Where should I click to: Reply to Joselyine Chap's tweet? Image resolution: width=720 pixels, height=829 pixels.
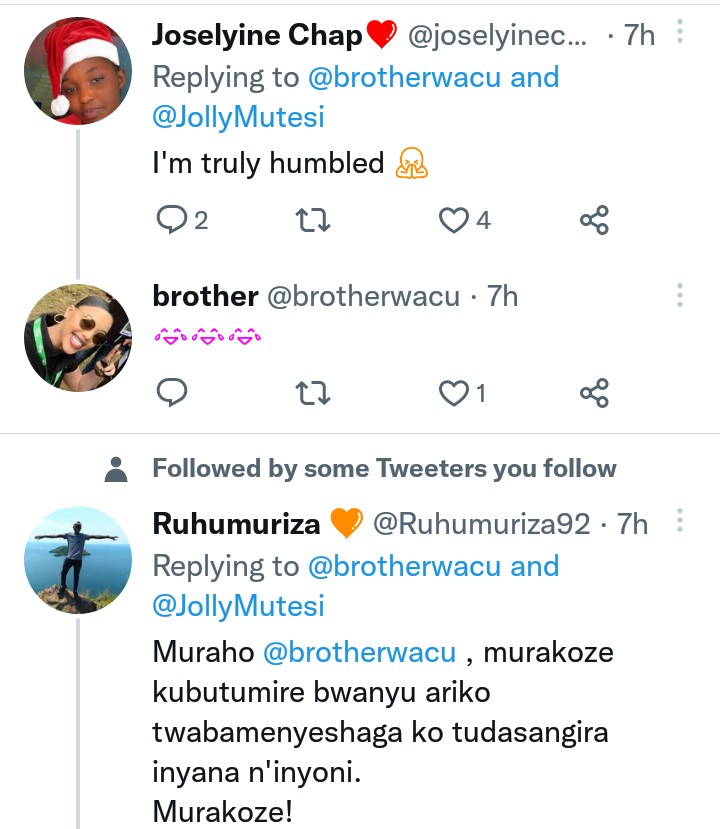click(x=173, y=219)
